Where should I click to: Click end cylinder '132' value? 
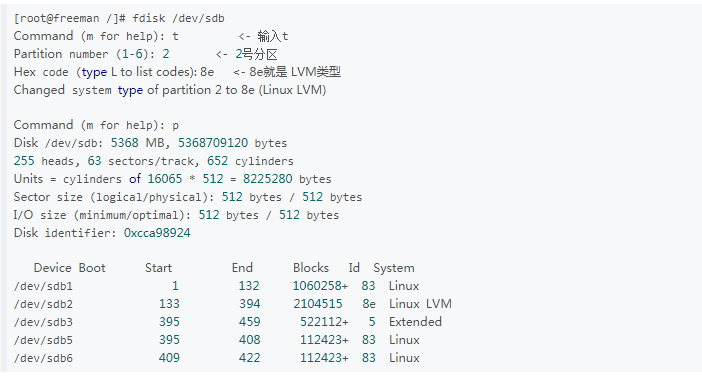click(249, 286)
